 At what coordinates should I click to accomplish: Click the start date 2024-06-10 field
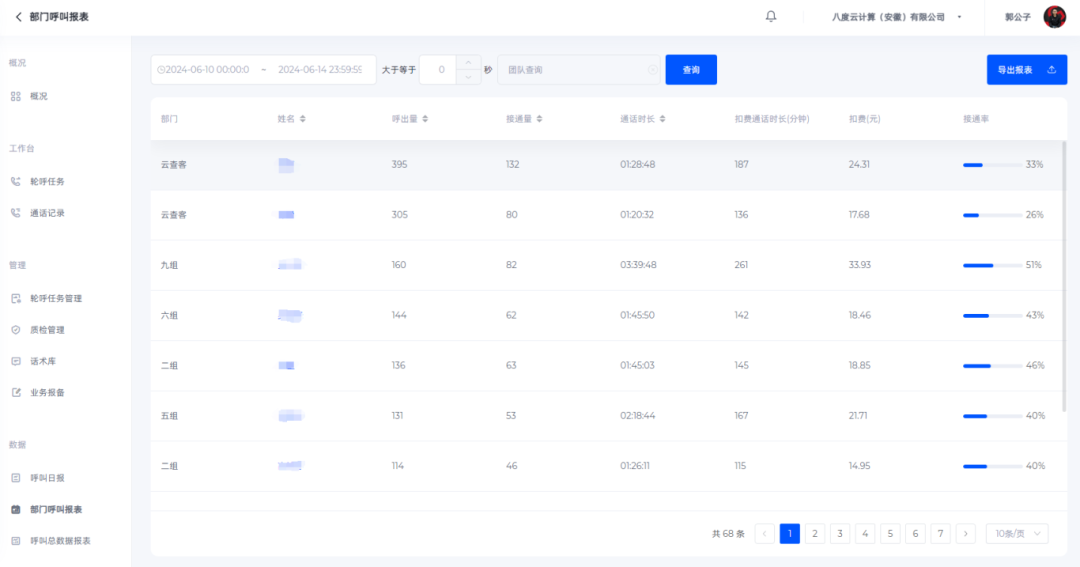(207, 70)
